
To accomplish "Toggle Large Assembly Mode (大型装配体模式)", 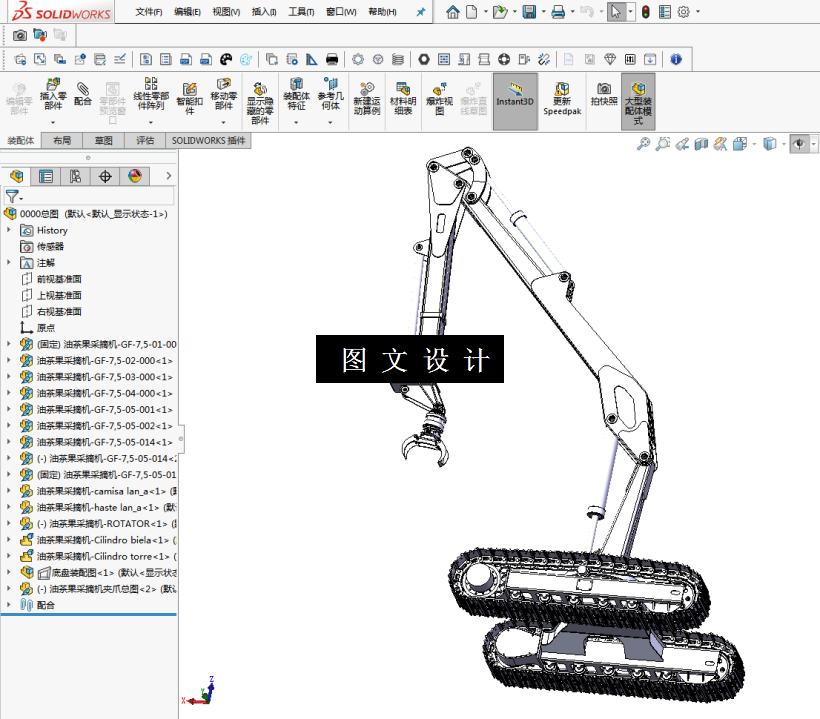I will (638, 101).
